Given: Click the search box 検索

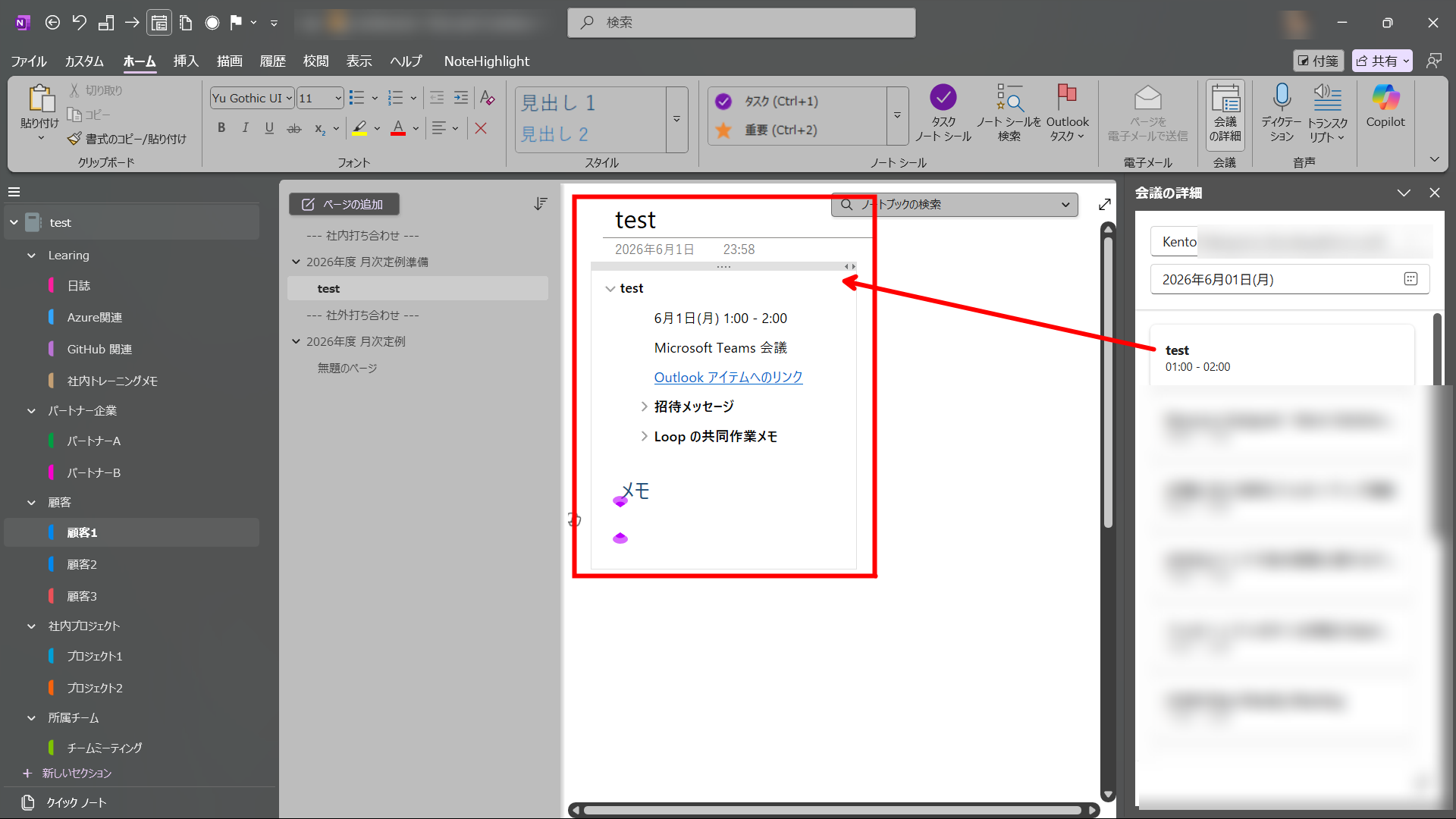Looking at the screenshot, I should (x=741, y=23).
